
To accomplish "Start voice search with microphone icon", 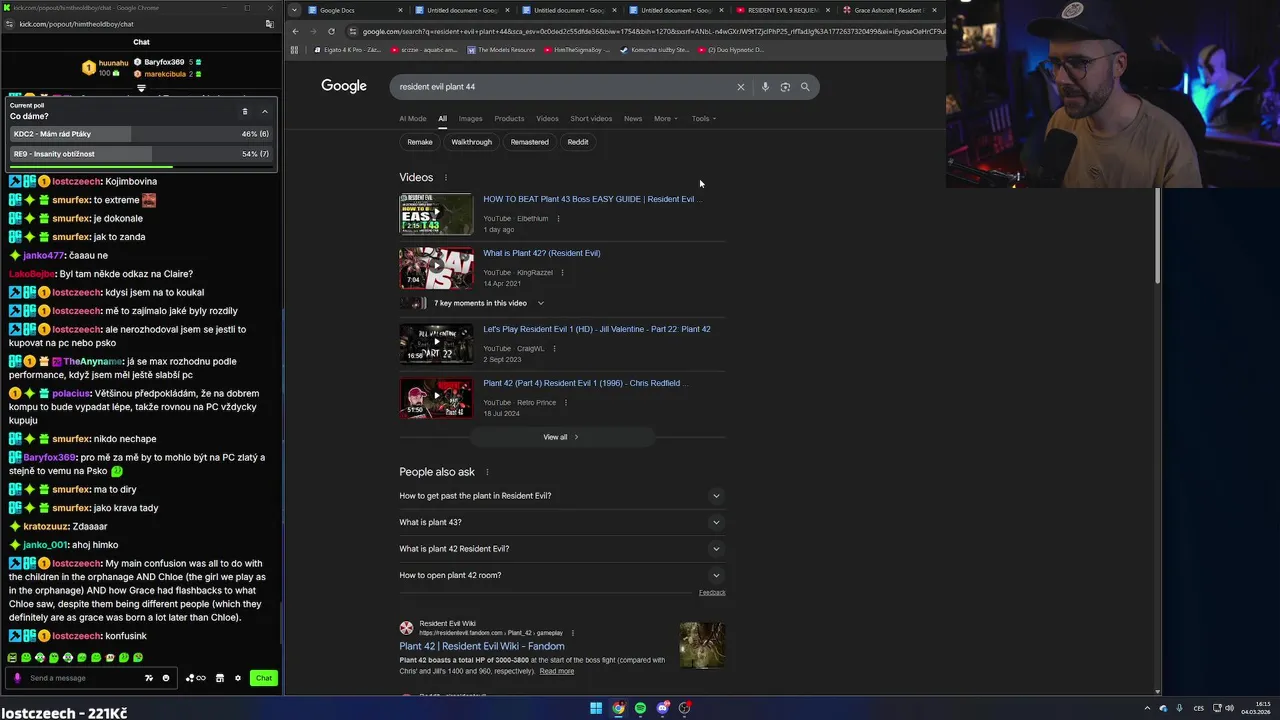I will click(765, 87).
